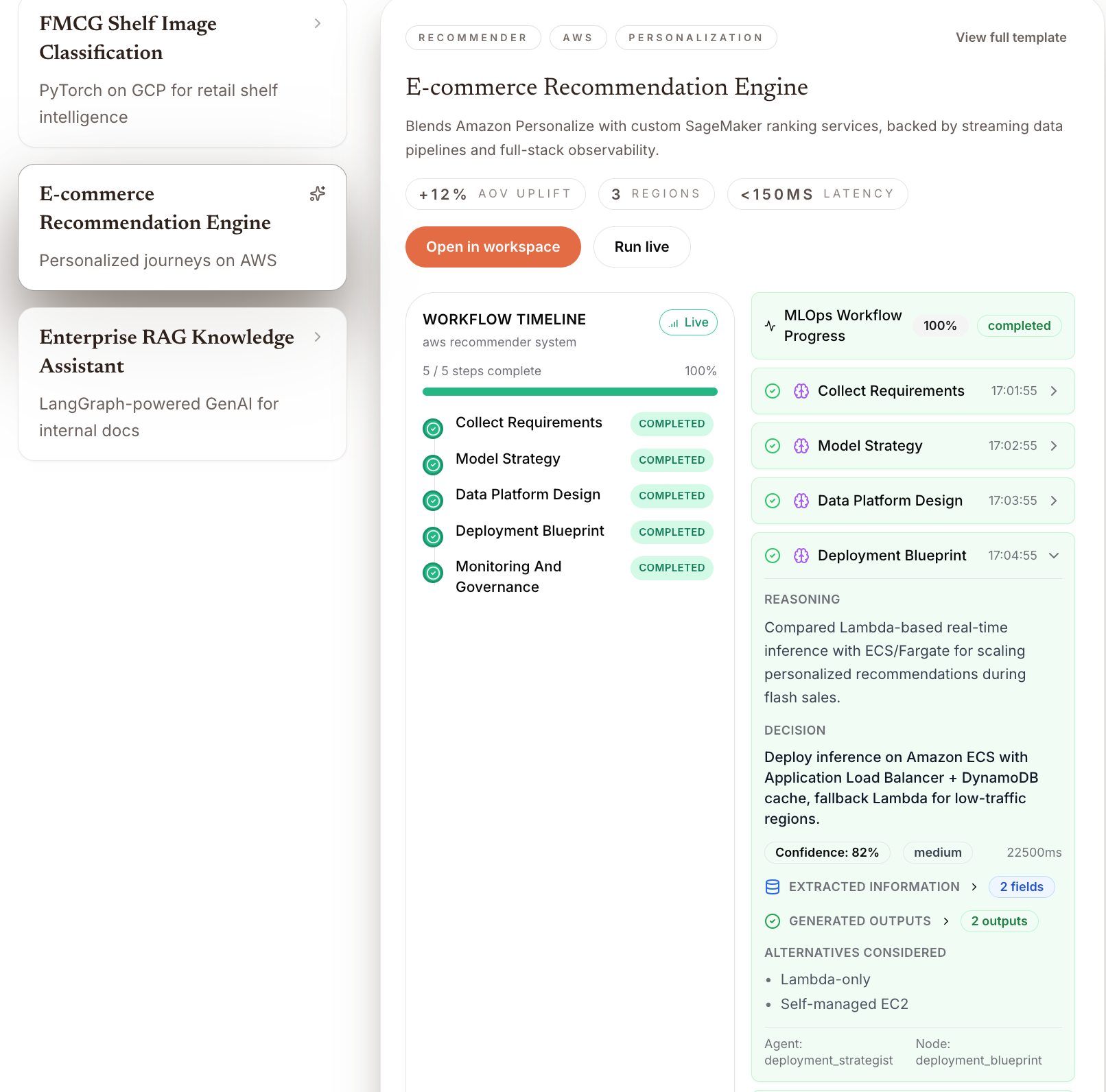Click Deployment Blueprint timeline check circle
The width and height of the screenshot is (1106, 1092).
point(433,536)
